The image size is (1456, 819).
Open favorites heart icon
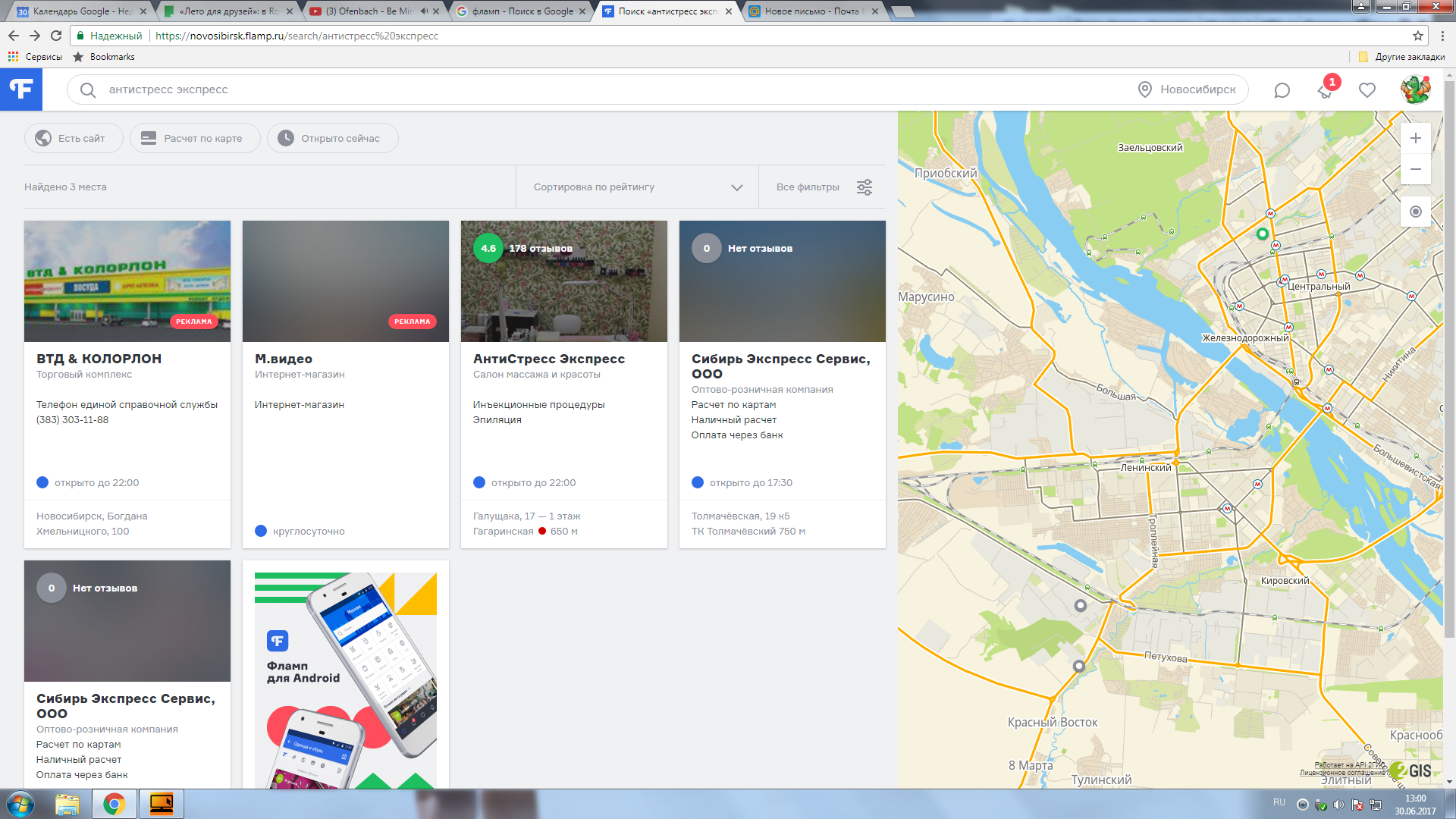[1367, 90]
